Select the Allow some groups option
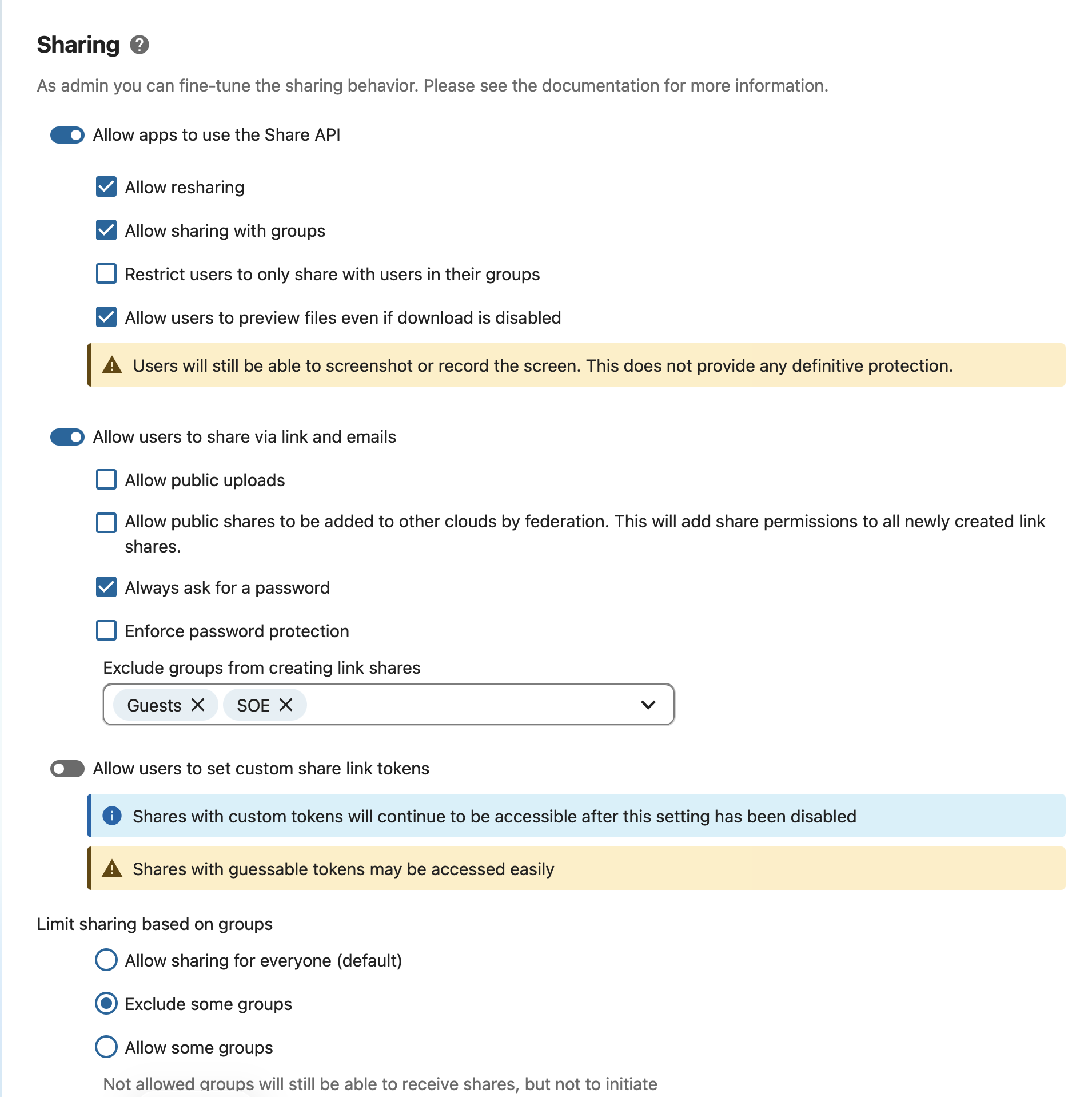 (x=106, y=1047)
